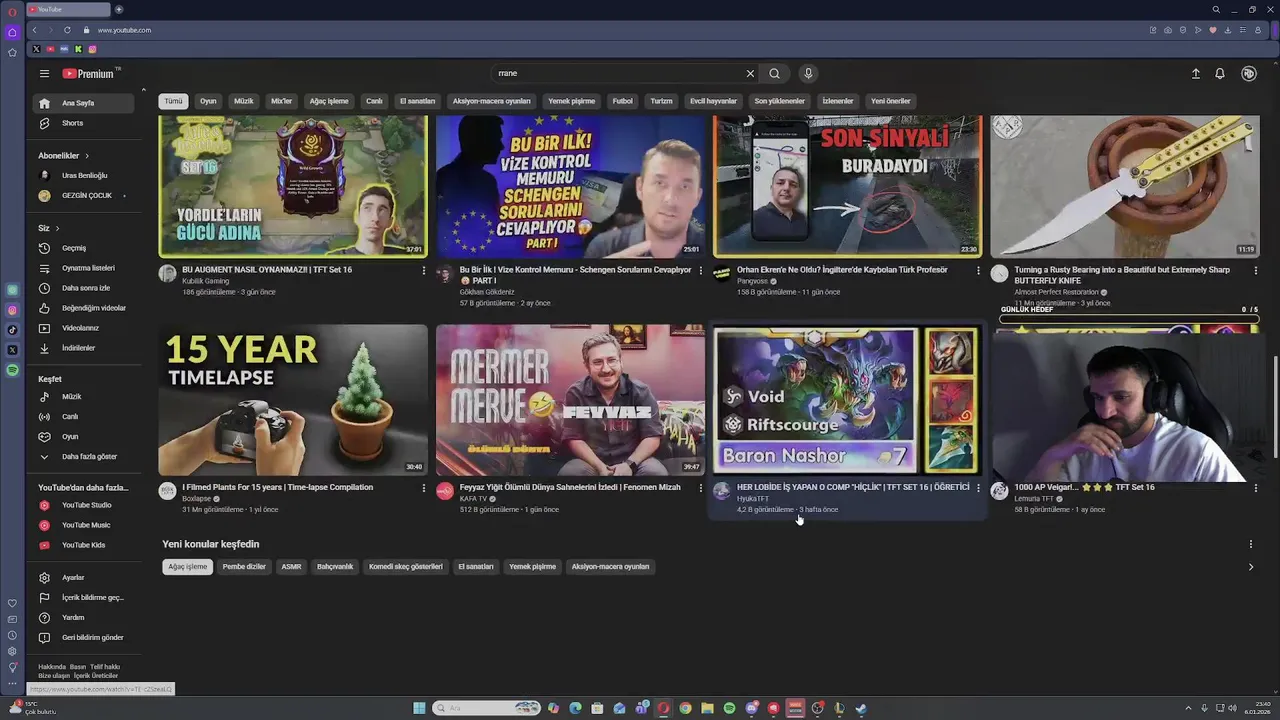Open more options for 15 years plants video

(423, 488)
